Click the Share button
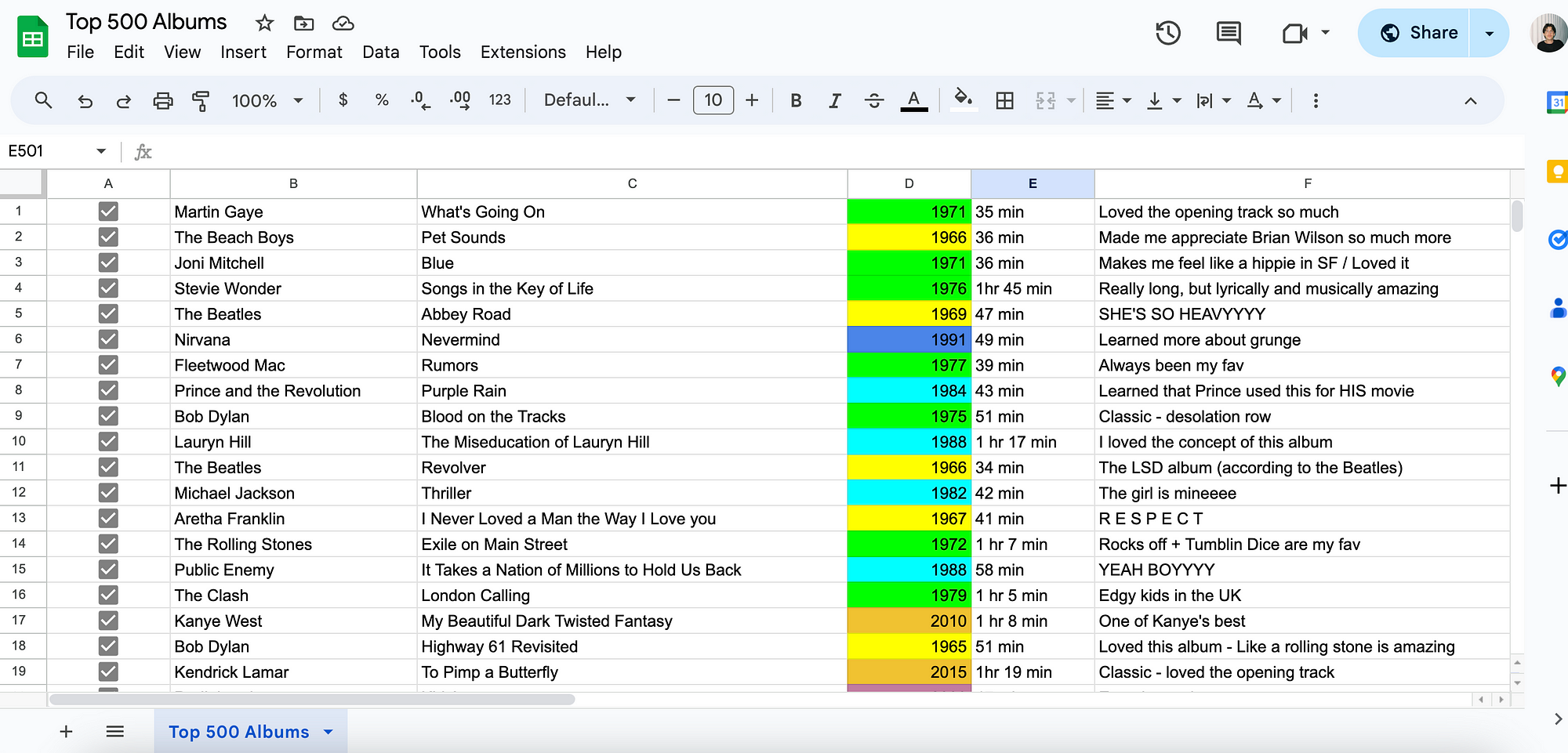 [x=1414, y=33]
